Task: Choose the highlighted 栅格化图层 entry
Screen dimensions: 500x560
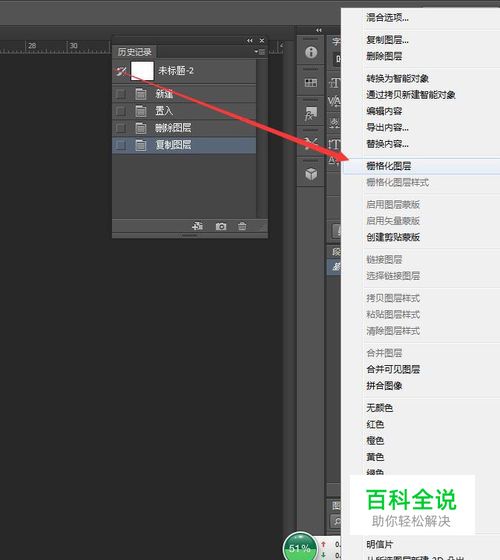Action: click(421, 166)
